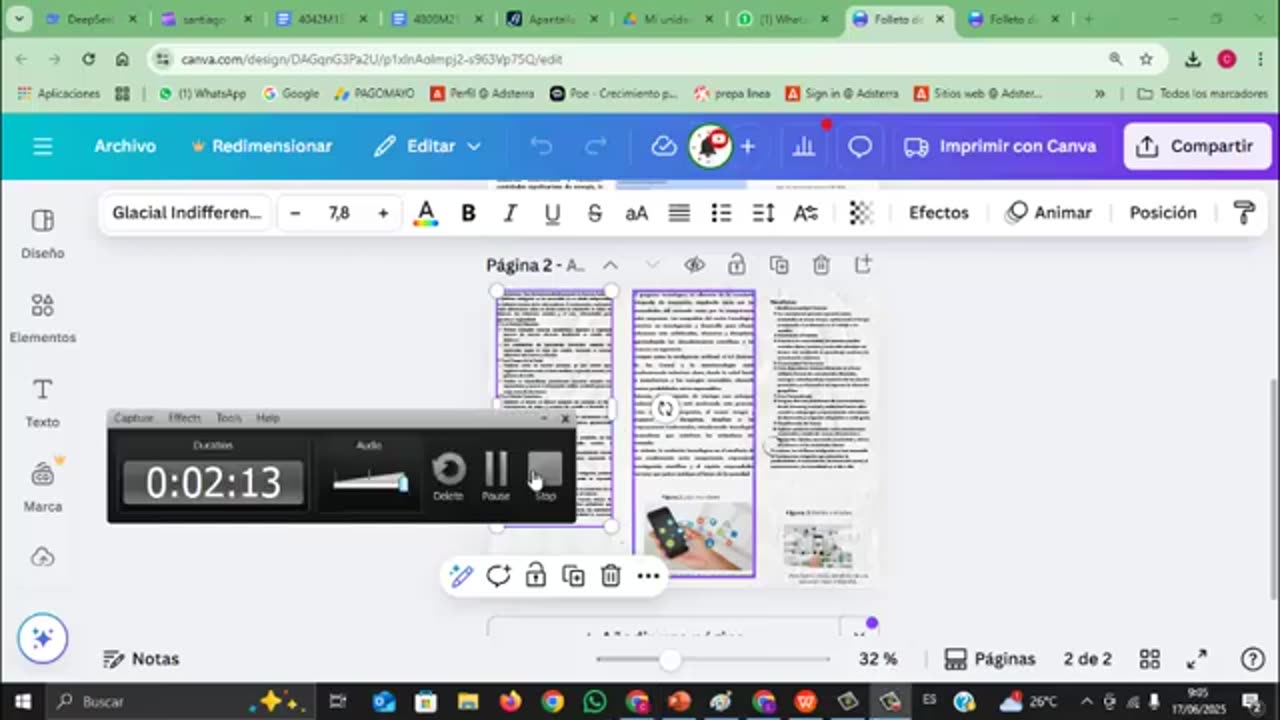
Task: Open the uploads cloud sidebar icon
Action: point(42,557)
